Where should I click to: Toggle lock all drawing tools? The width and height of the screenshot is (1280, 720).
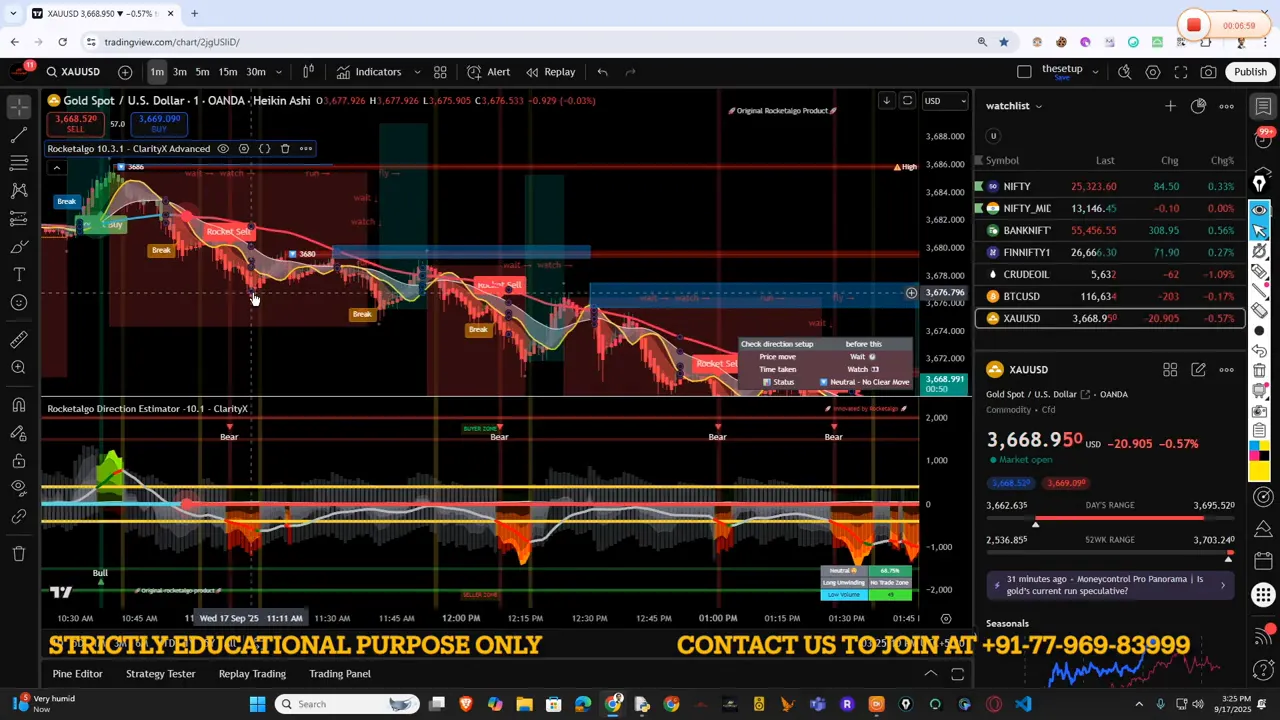pyautogui.click(x=18, y=461)
